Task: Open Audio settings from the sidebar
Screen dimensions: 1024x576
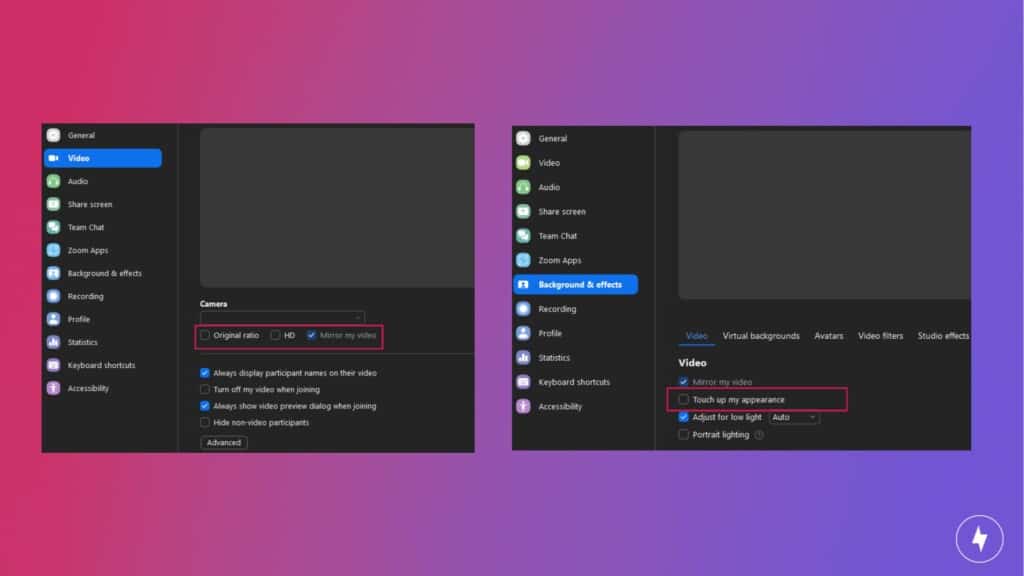Action: click(x=102, y=181)
